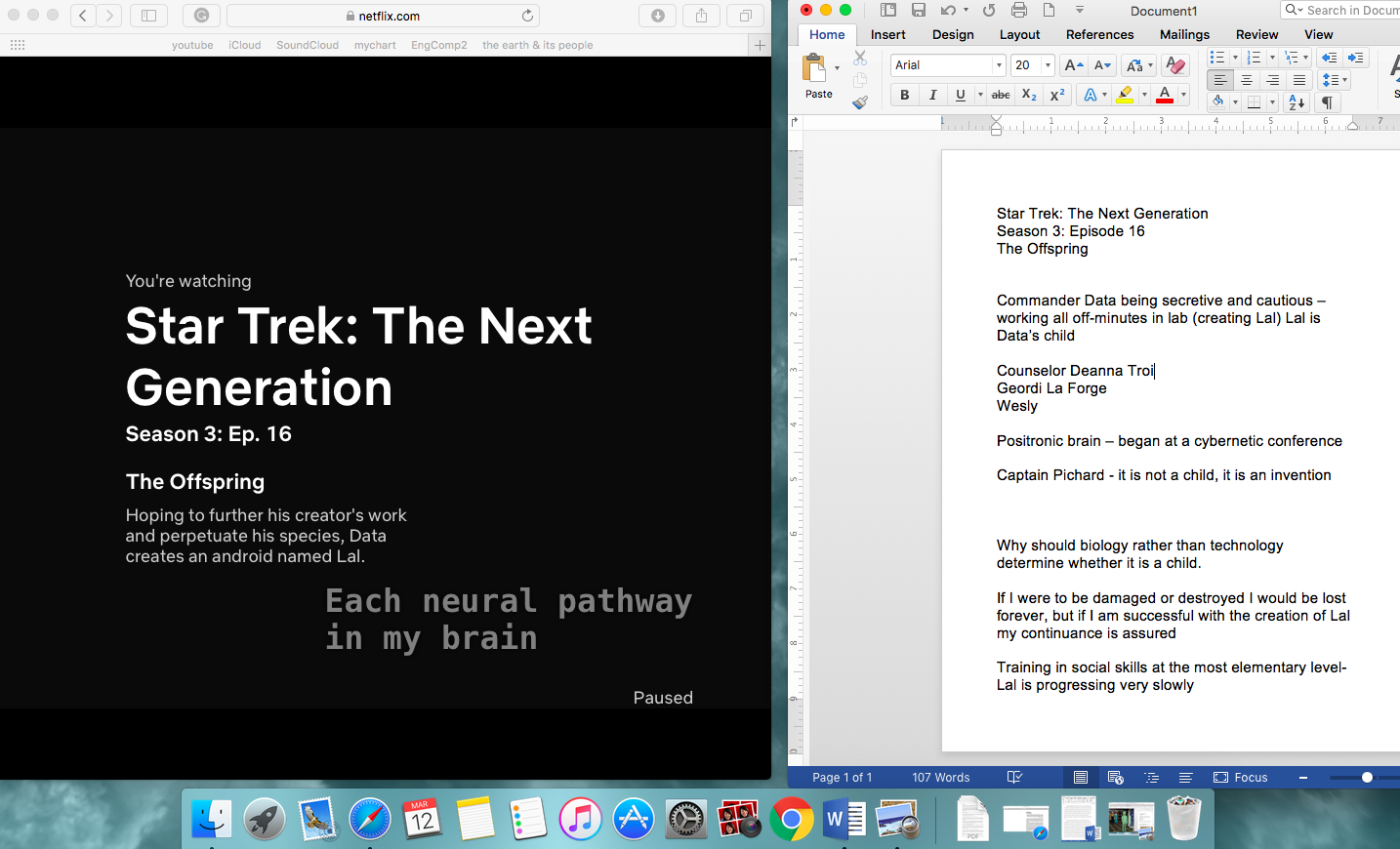Viewport: 1400px width, 849px height.
Task: Toggle Bold formatting
Action: pyautogui.click(x=904, y=95)
